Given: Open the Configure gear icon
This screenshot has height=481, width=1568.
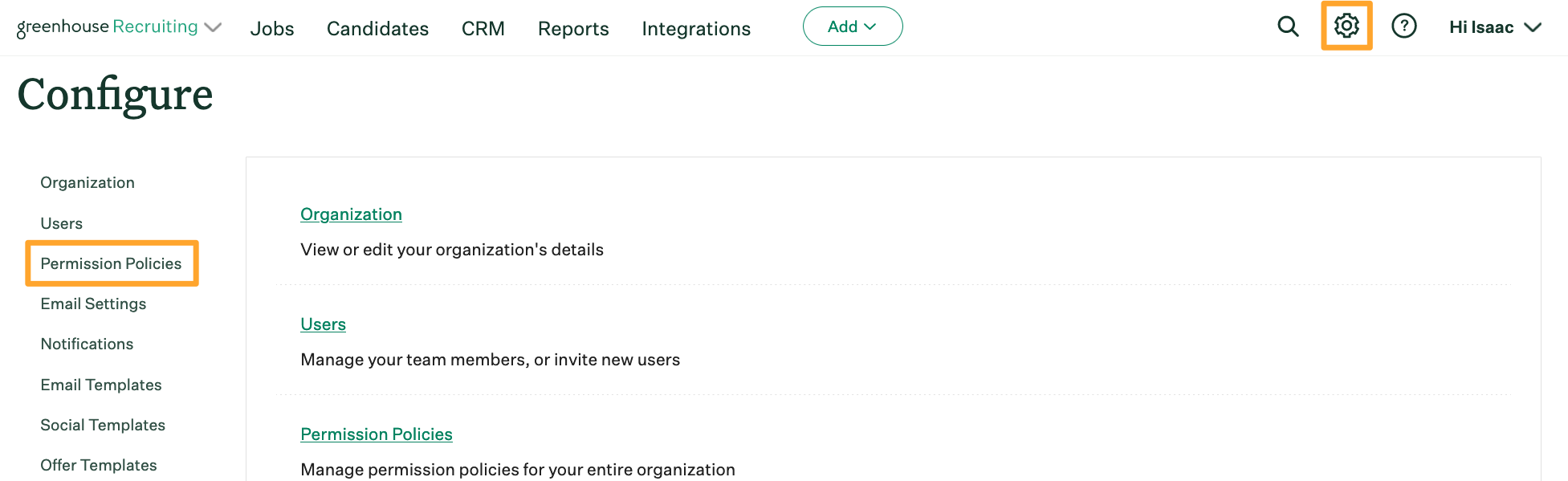Looking at the screenshot, I should pos(1346,26).
